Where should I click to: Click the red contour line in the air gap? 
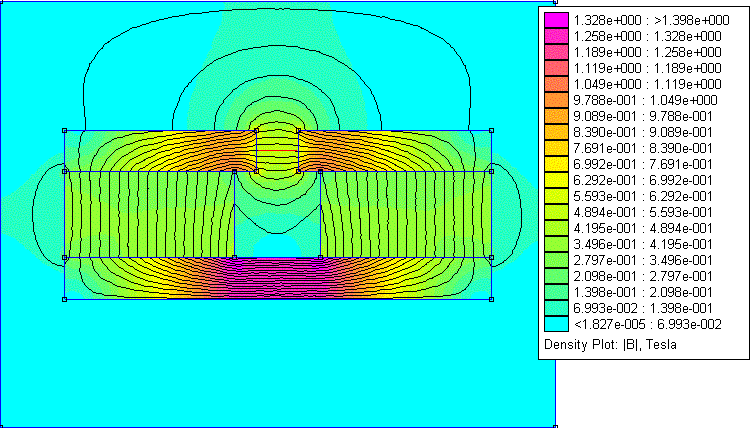[x=277, y=151]
